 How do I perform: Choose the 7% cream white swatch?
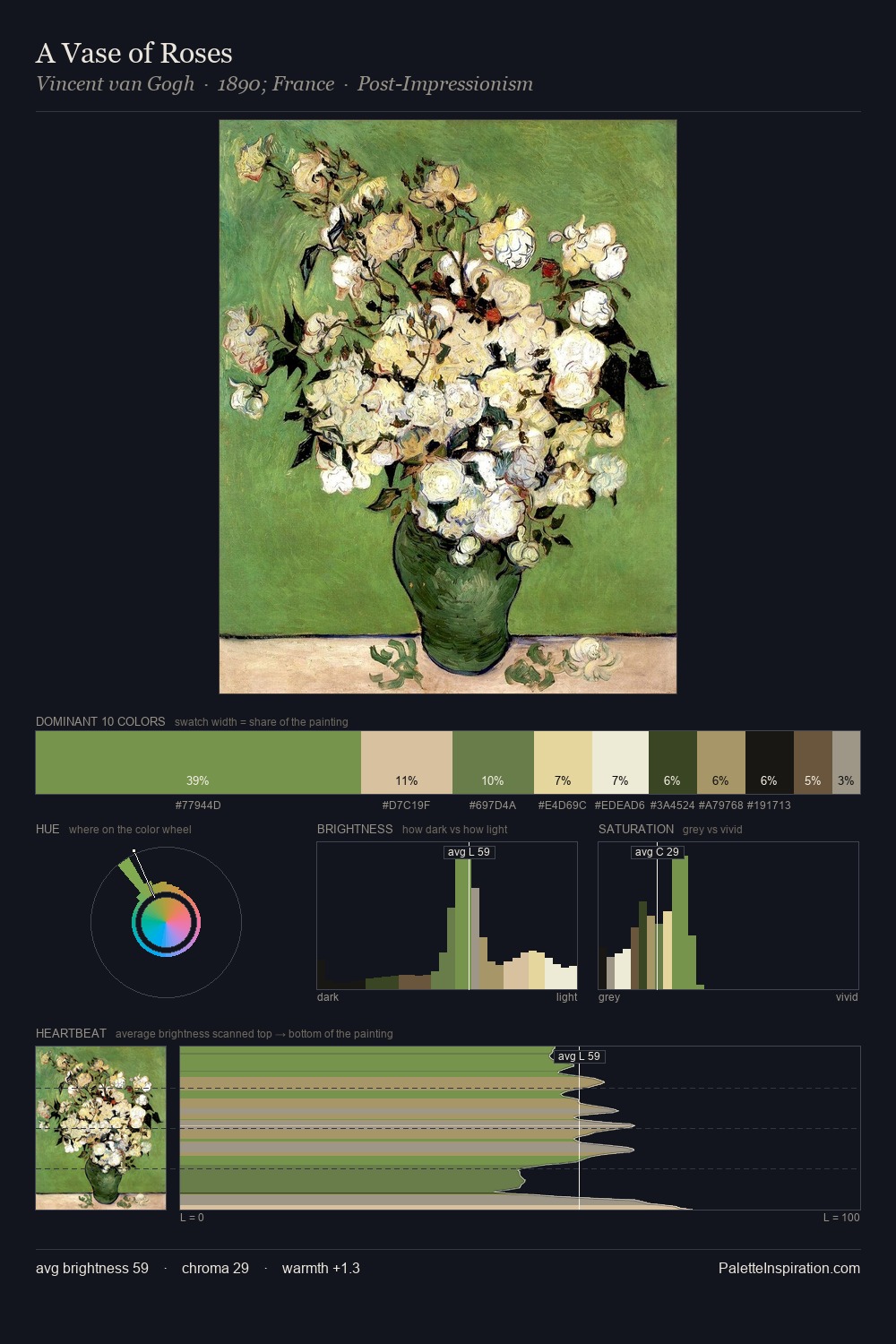(x=620, y=762)
